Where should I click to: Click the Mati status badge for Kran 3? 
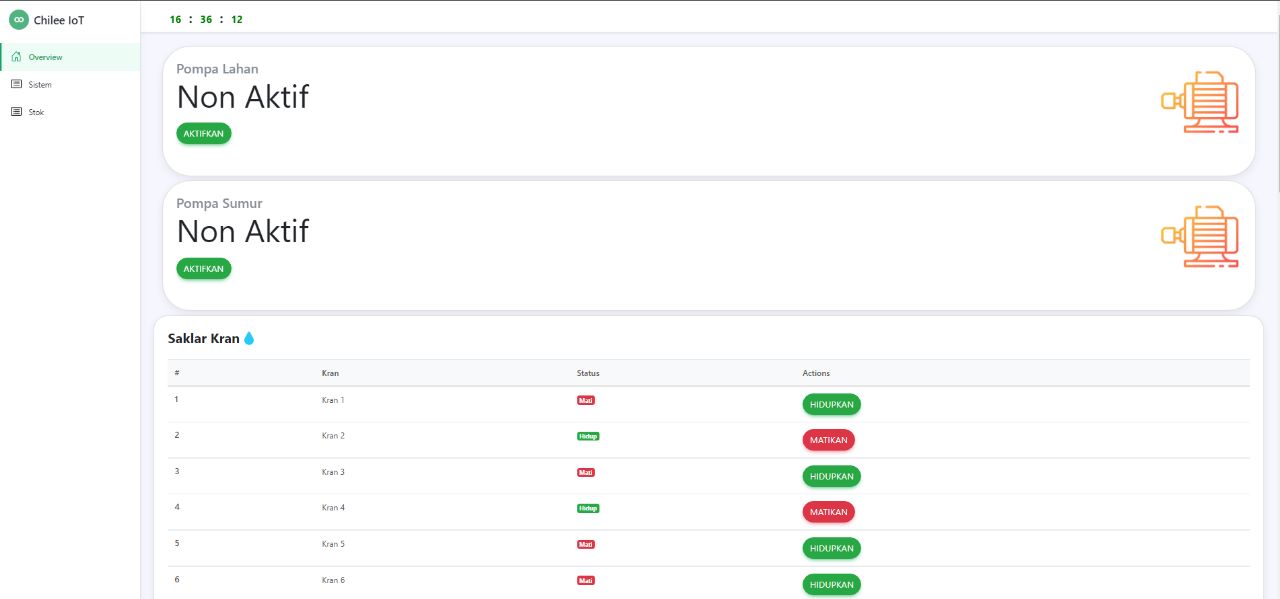click(586, 472)
